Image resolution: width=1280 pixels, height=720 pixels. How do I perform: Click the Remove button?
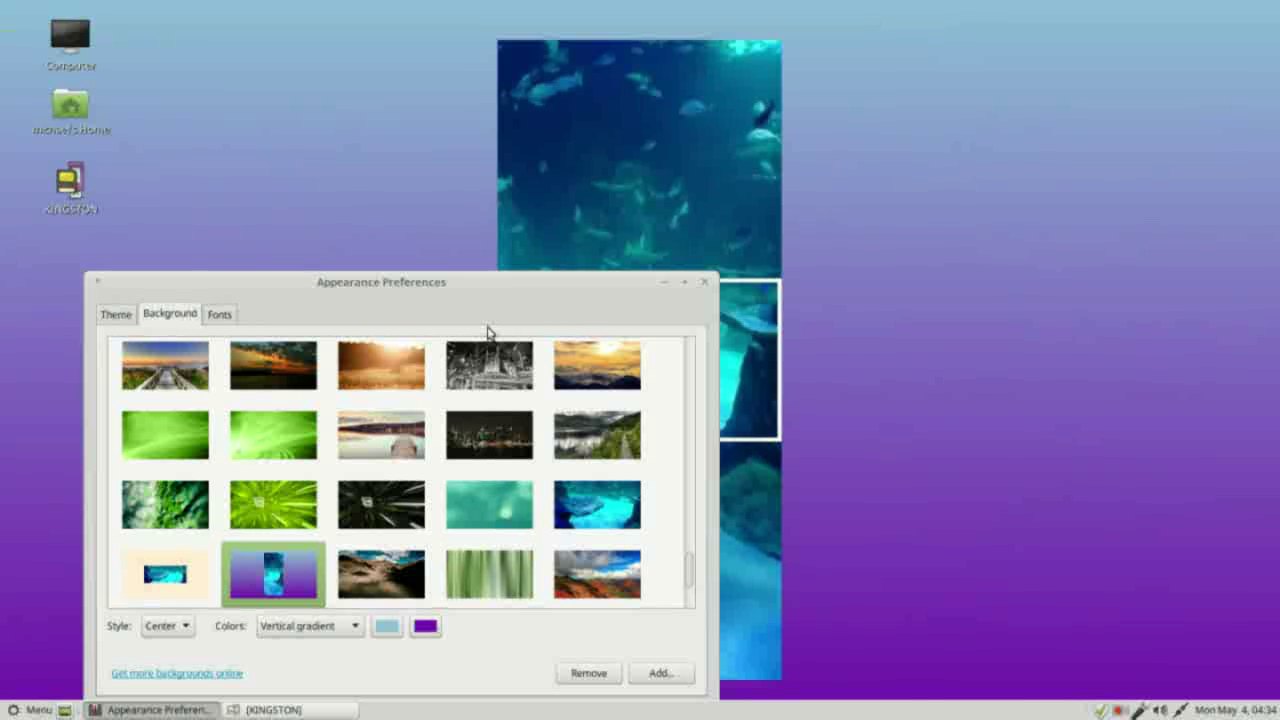pyautogui.click(x=589, y=673)
